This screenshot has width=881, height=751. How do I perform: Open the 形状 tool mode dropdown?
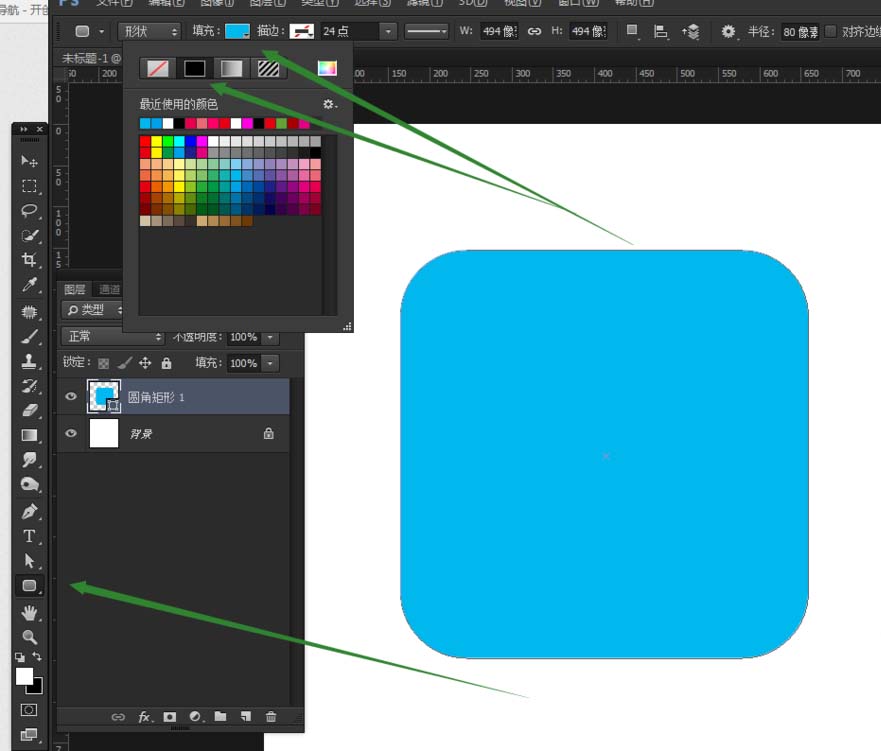click(x=149, y=32)
